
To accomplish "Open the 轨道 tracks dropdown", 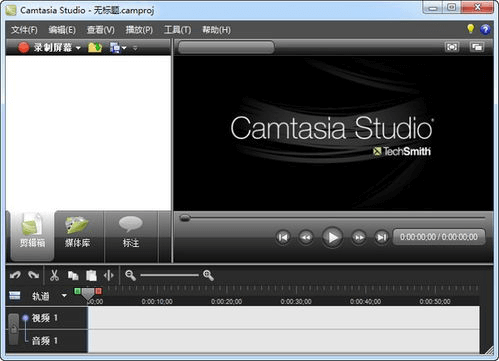I will pyautogui.click(x=64, y=295).
